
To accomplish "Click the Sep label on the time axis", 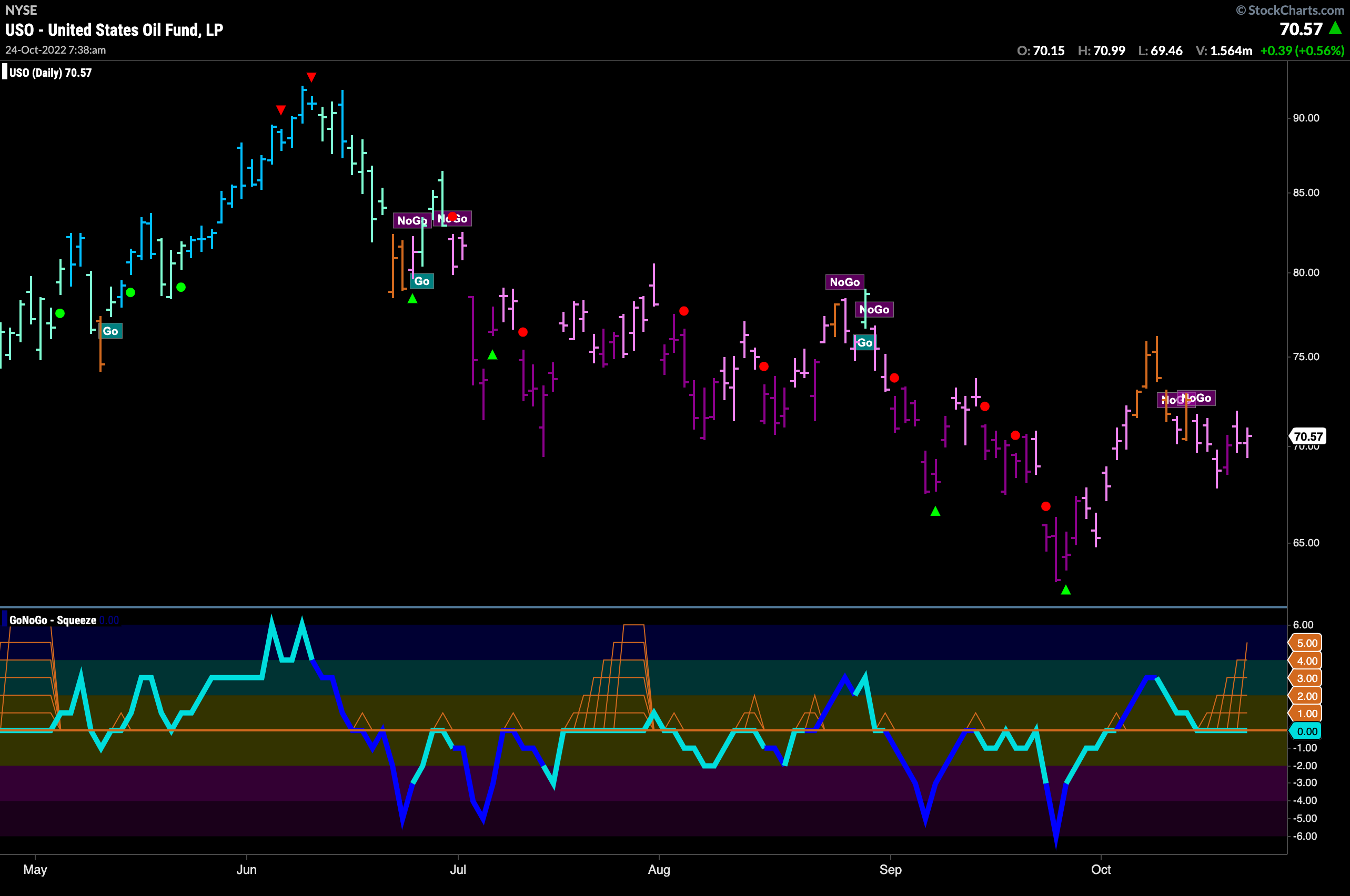I will [x=890, y=870].
